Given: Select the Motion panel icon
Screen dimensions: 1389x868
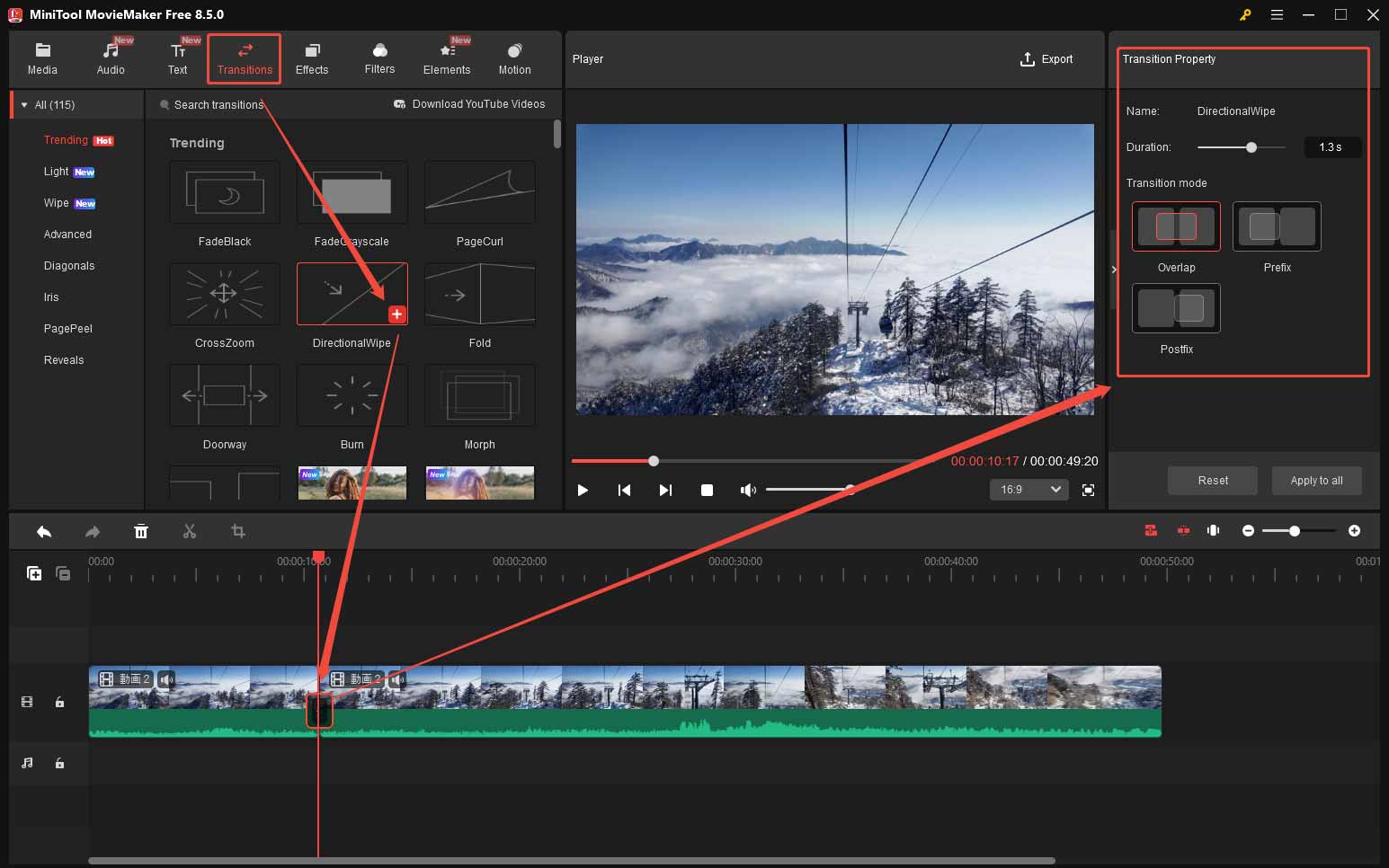Looking at the screenshot, I should (x=514, y=58).
